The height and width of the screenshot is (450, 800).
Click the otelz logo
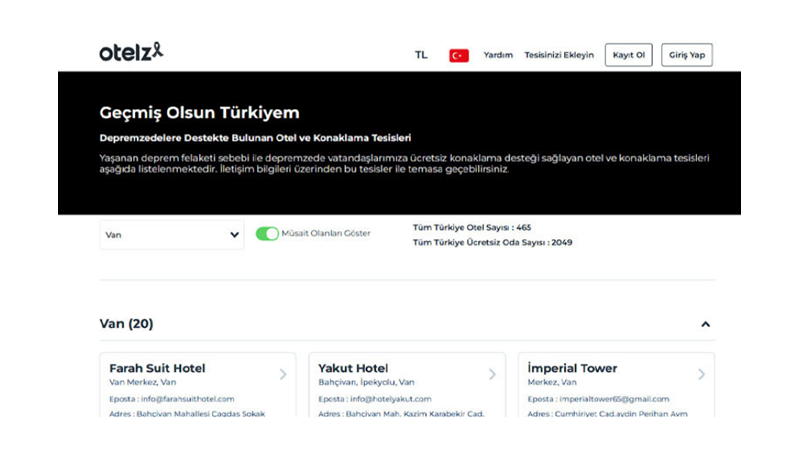[x=130, y=53]
